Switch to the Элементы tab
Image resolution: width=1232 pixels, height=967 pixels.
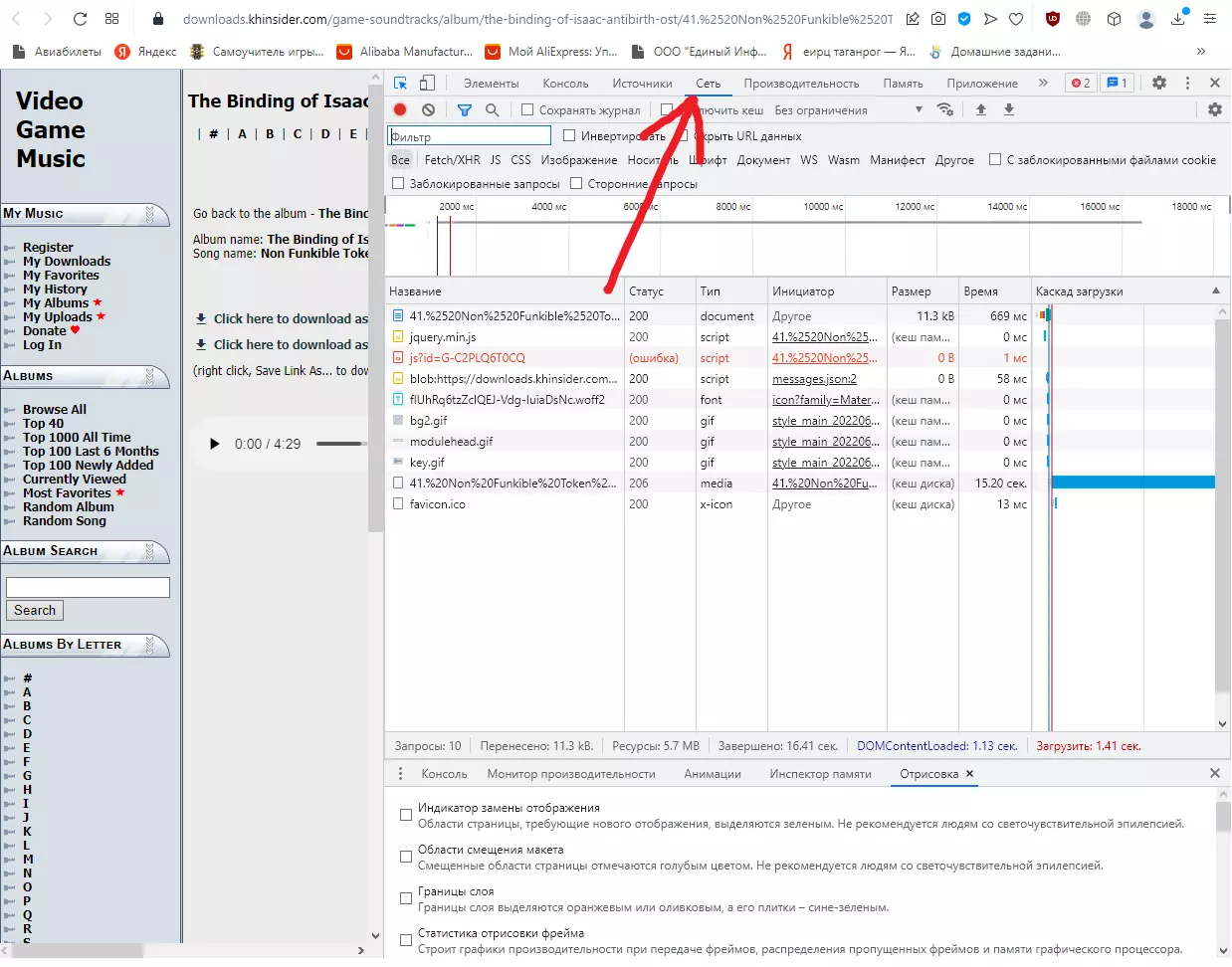pyautogui.click(x=491, y=84)
